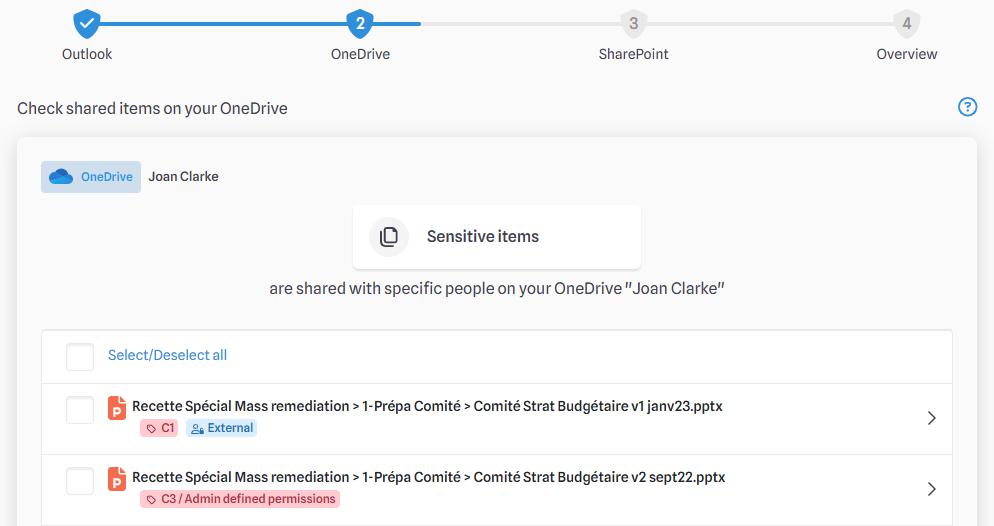994x526 pixels.
Task: Check the box for Budgétaire v1 janv23.pptx
Action: coord(80,411)
